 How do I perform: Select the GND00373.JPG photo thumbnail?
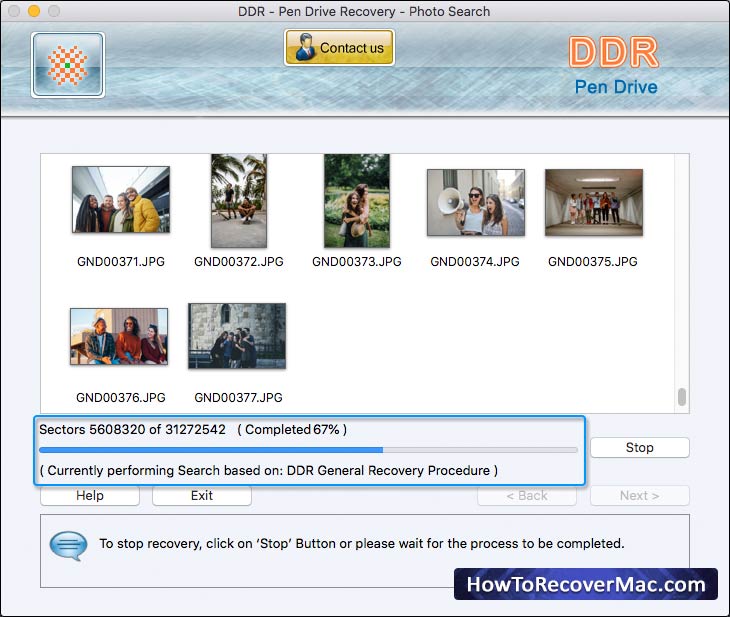[357, 201]
